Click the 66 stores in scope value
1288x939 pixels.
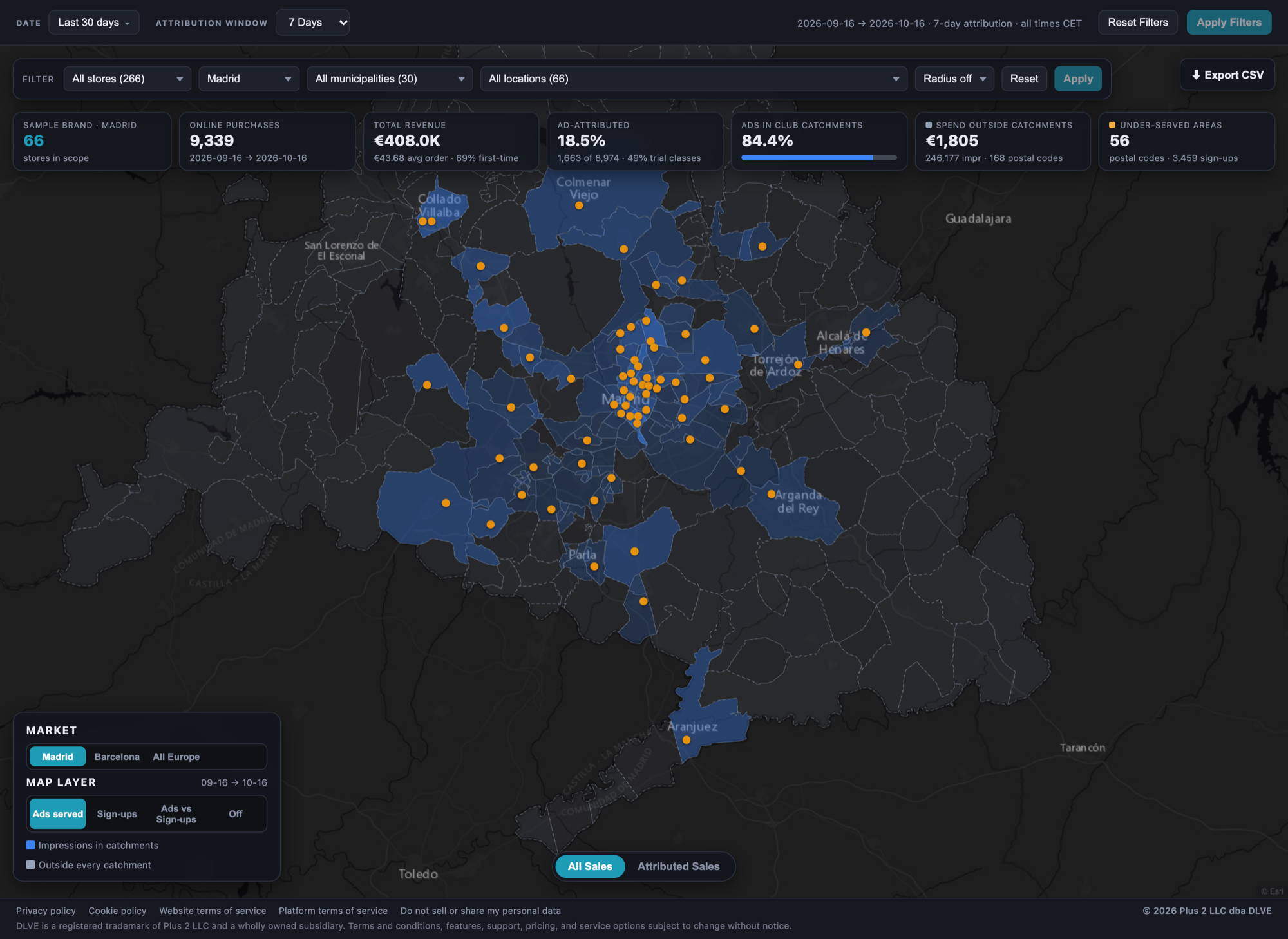(x=34, y=141)
